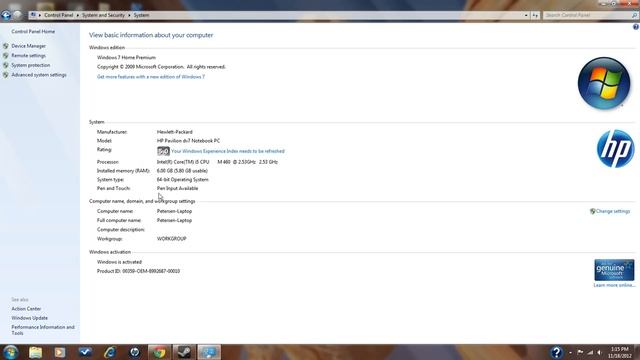Expand the arrow after System and Security breadcrumb
The image size is (640, 360).
tap(129, 15)
